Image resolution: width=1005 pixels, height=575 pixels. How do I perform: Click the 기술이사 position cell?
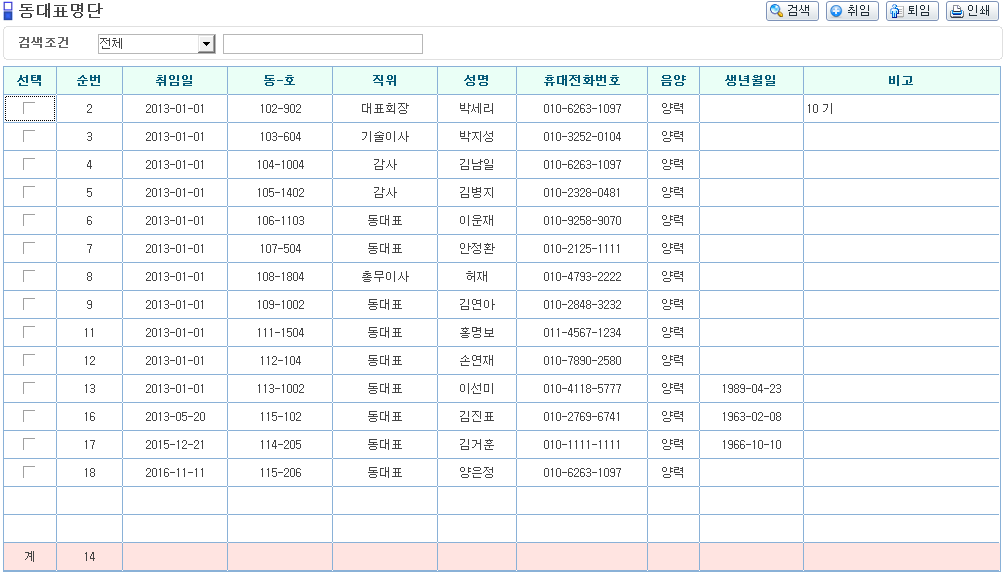pyautogui.click(x=385, y=137)
